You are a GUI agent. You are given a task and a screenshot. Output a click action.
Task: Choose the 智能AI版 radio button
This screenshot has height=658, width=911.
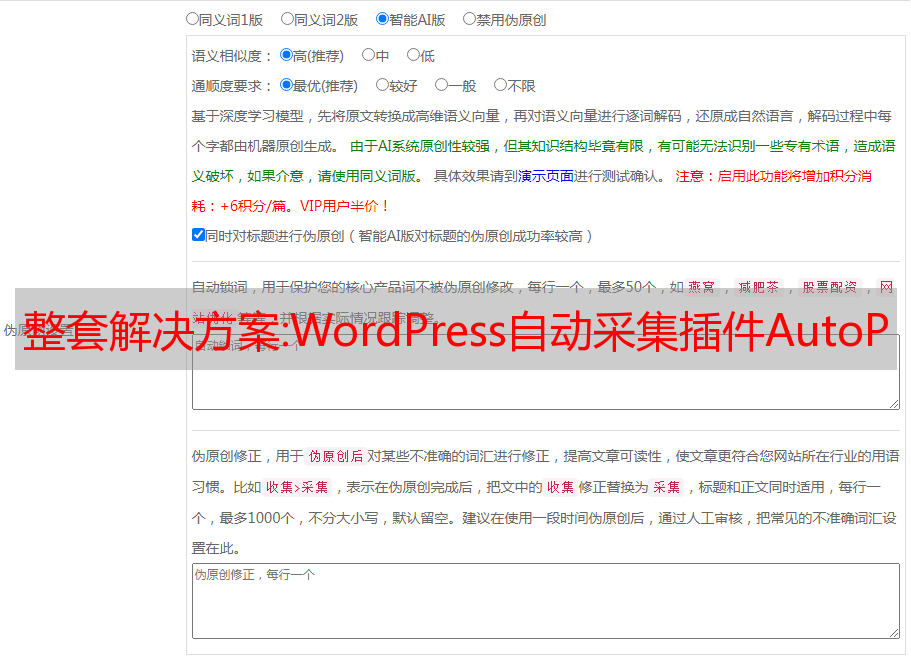(x=382, y=18)
